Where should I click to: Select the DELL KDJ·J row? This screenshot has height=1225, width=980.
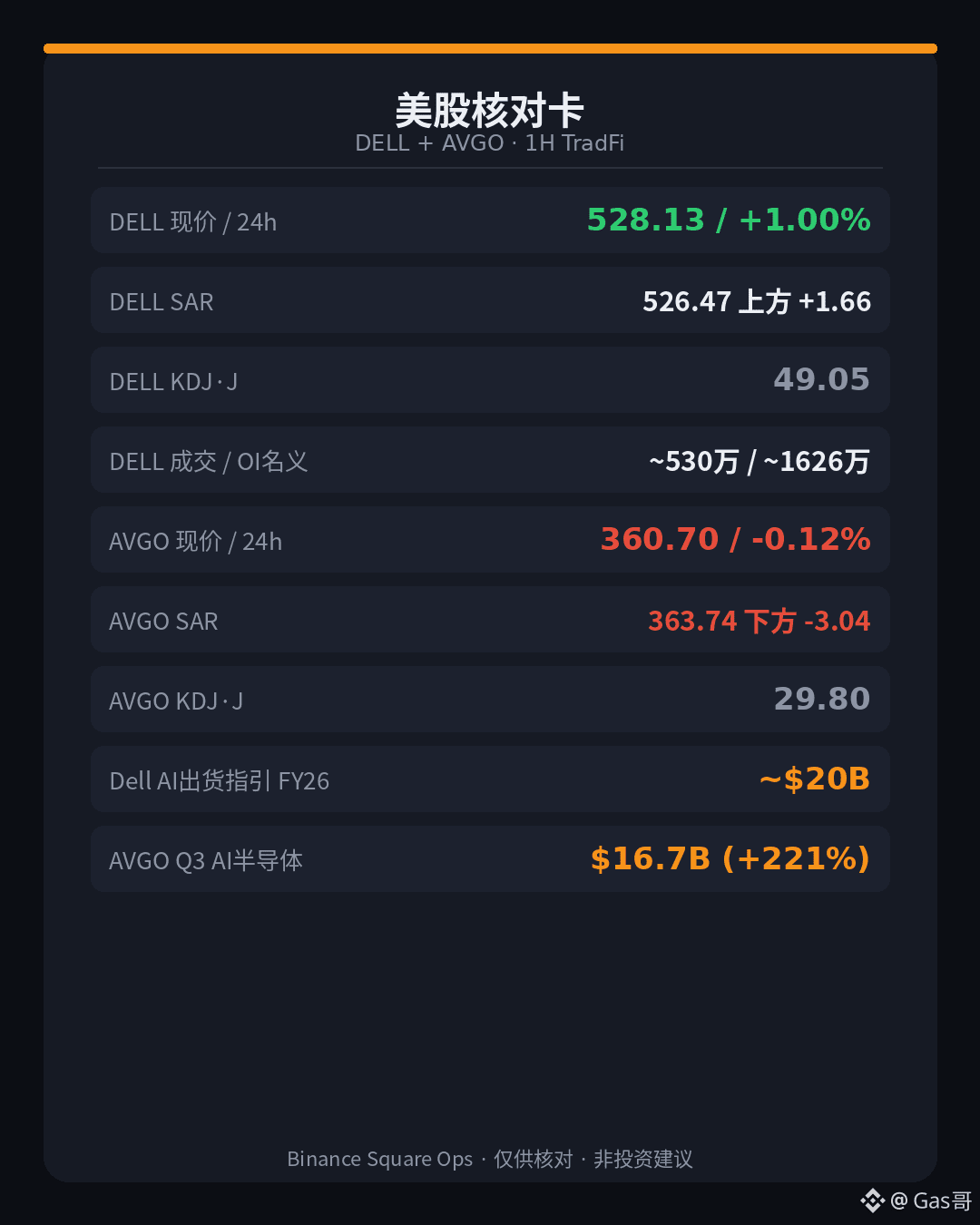pyautogui.click(x=490, y=380)
